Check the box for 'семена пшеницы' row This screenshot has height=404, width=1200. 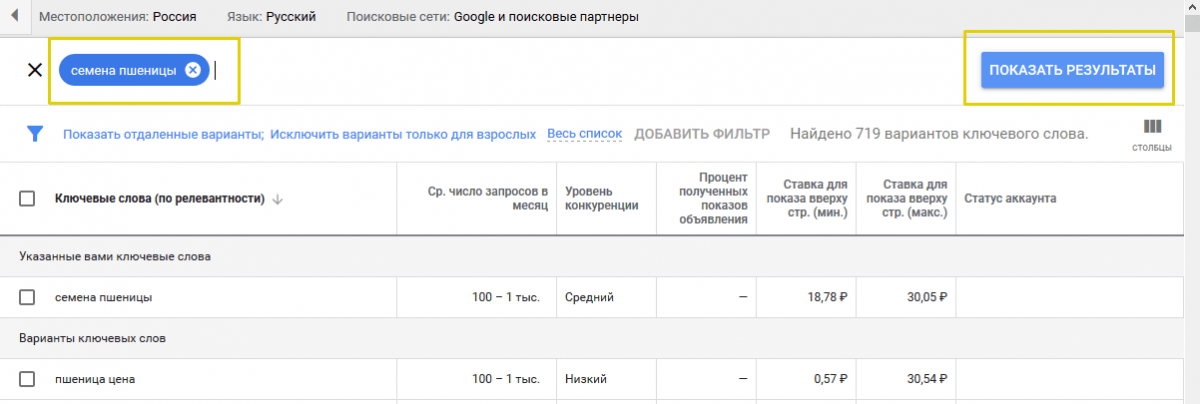click(27, 297)
